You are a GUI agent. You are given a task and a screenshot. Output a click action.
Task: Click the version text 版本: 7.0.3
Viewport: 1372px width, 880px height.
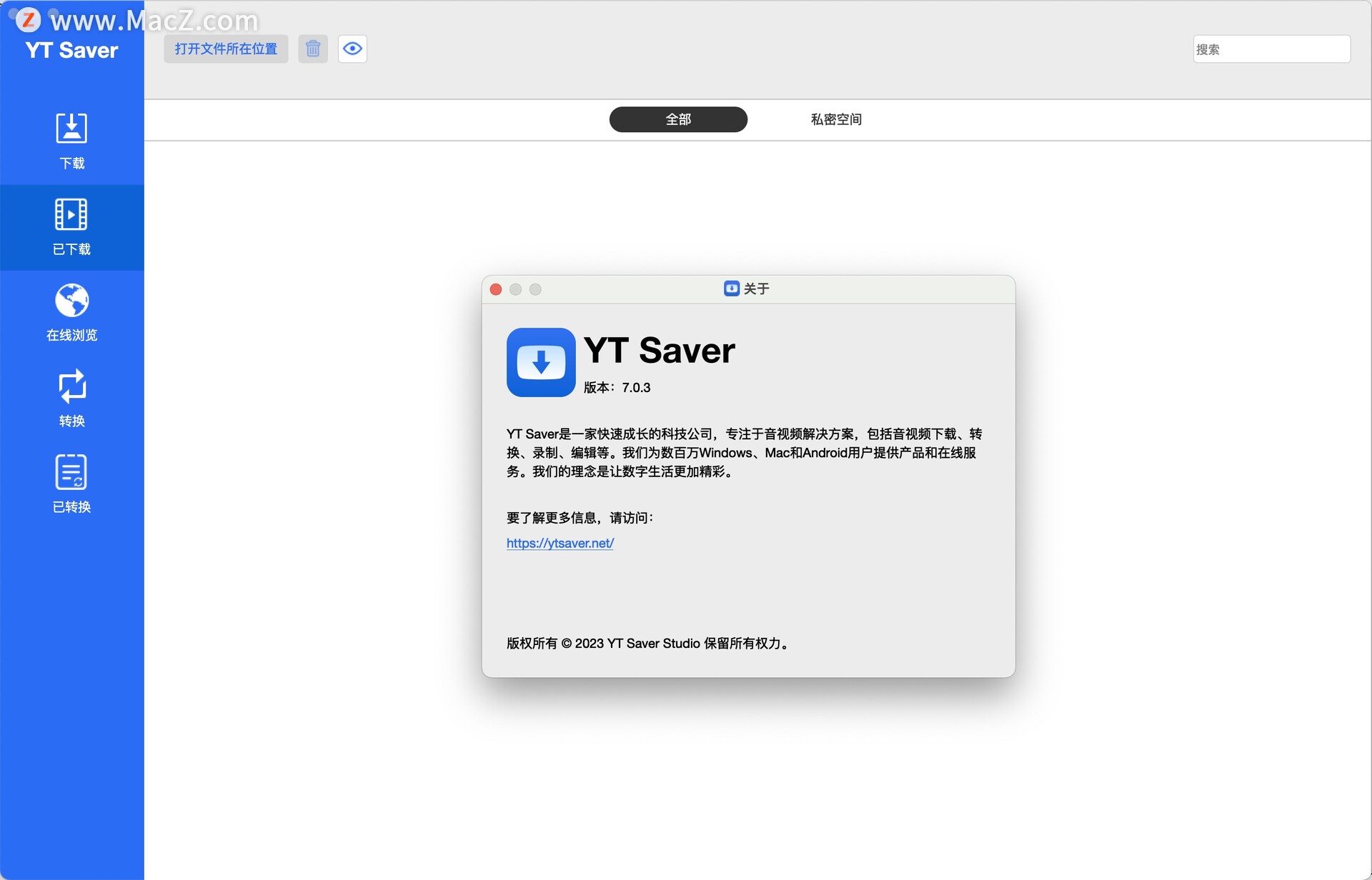click(617, 387)
